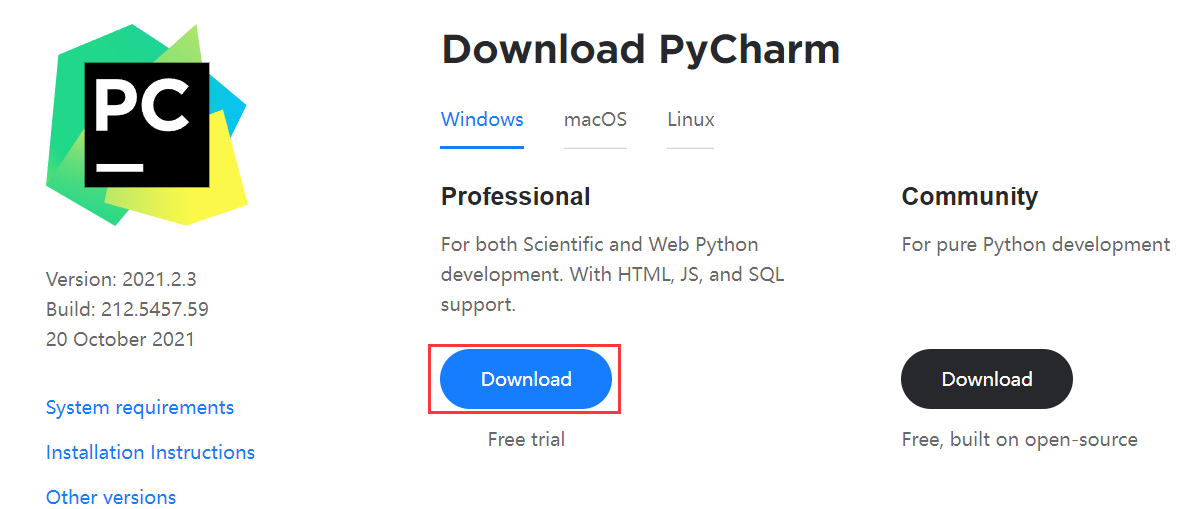The height and width of the screenshot is (509, 1183).
Task: View the Installation Instructions link
Action: click(x=150, y=452)
